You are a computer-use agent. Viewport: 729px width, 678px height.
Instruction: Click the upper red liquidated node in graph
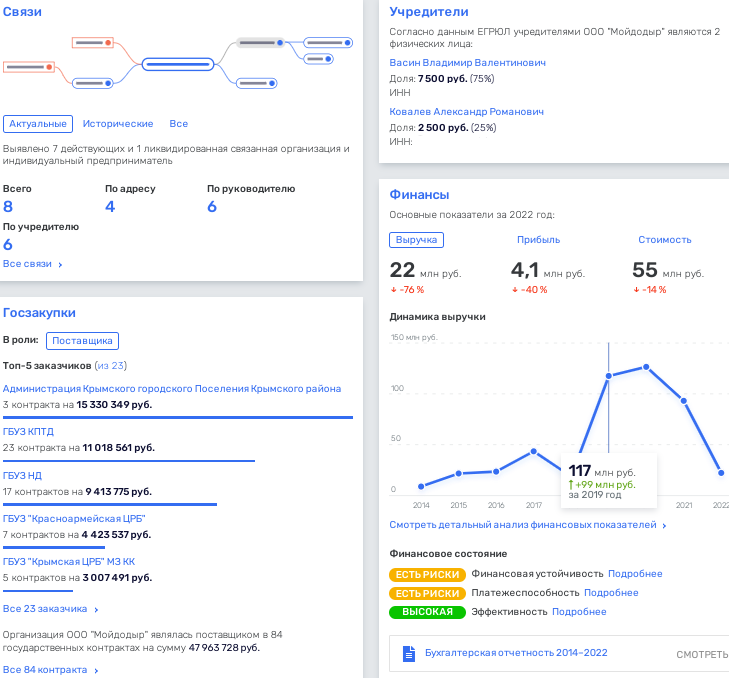pos(93,43)
